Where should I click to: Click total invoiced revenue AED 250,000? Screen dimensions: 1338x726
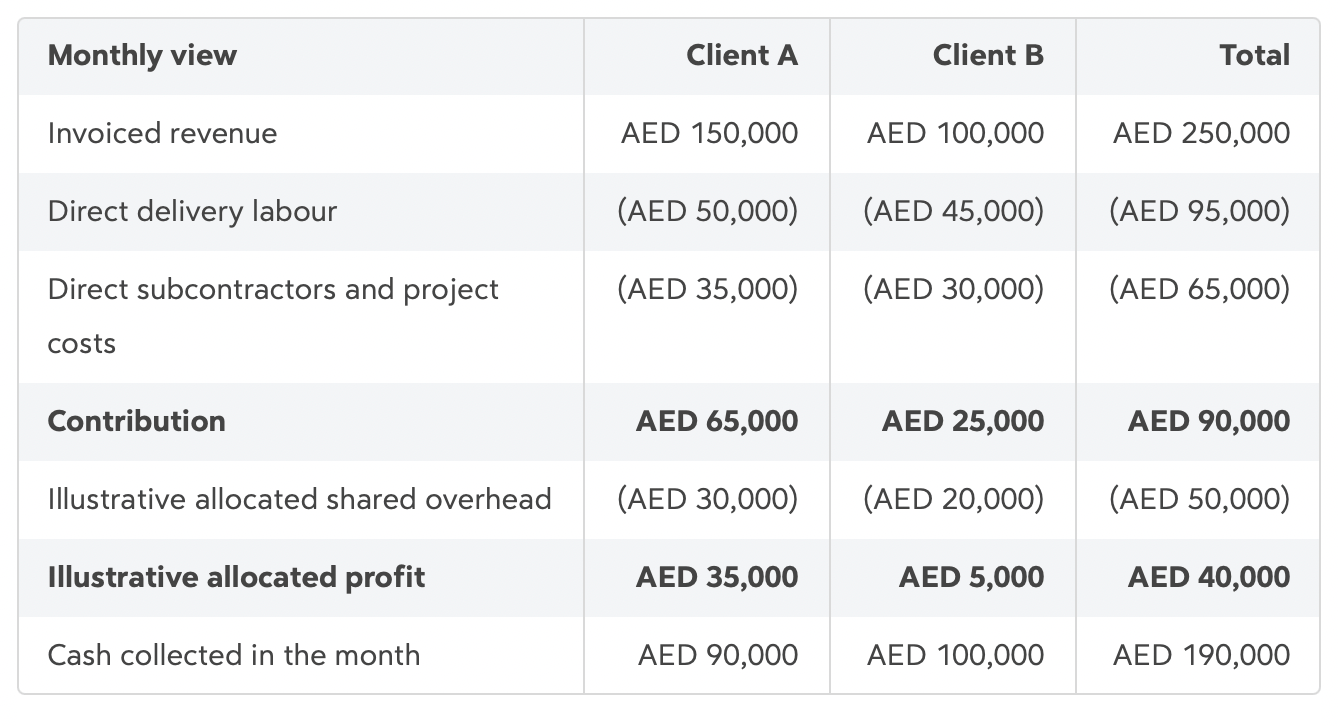pos(1201,133)
